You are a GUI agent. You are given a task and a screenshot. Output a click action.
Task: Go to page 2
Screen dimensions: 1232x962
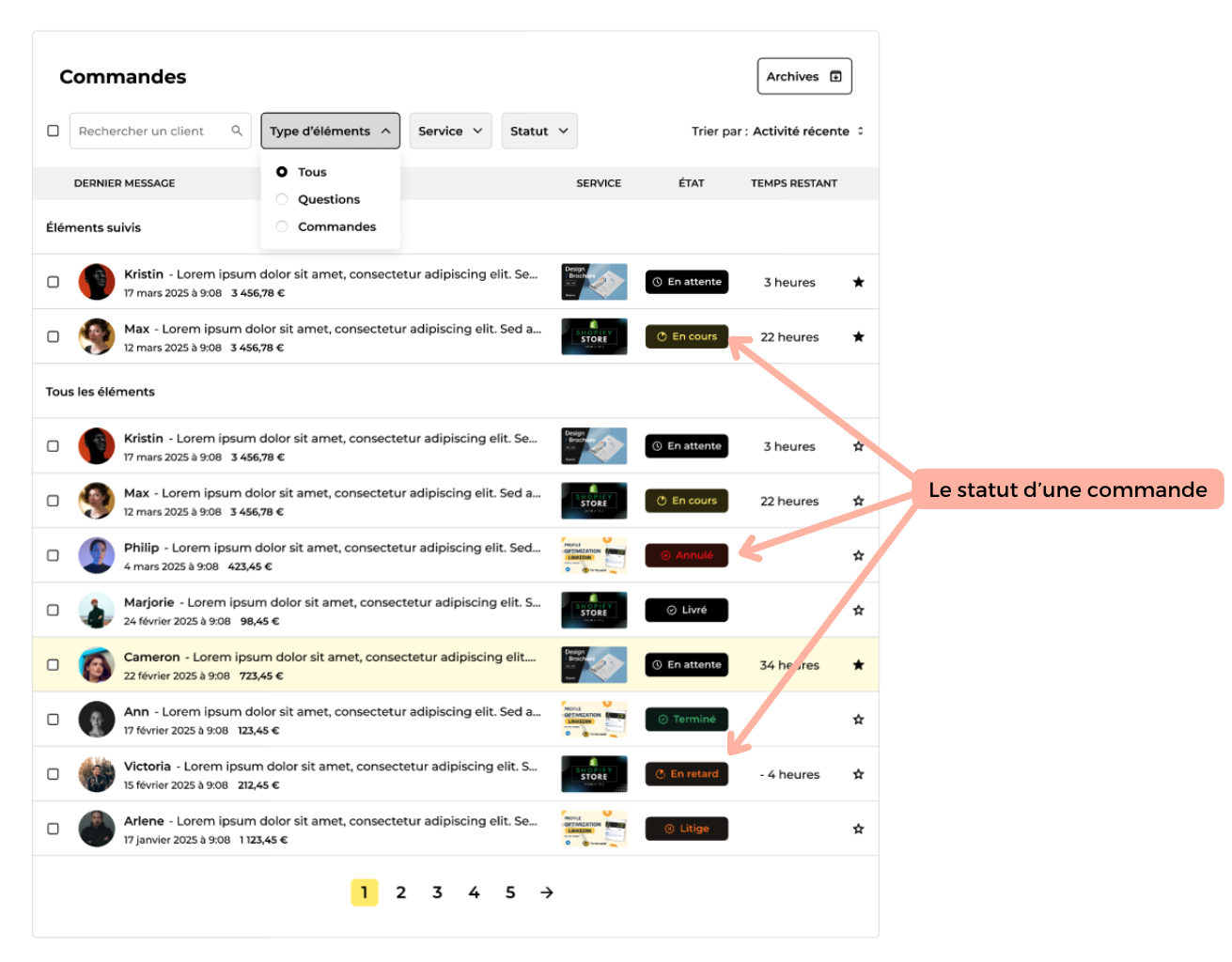click(x=401, y=892)
